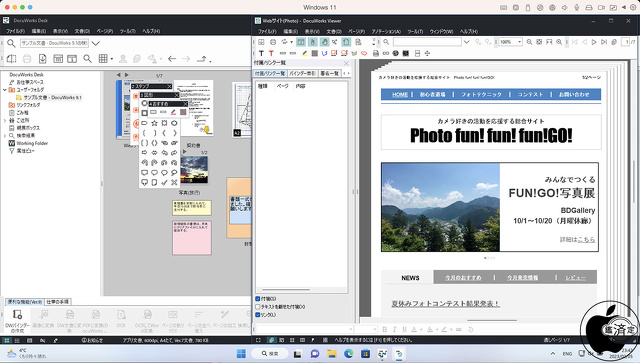Select hand scroll tool in Viewer toolbar
The image size is (640, 363).
[x=324, y=42]
